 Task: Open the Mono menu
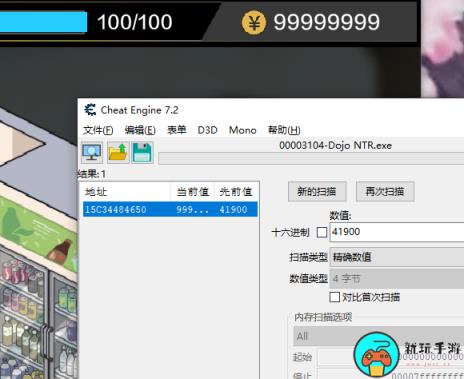243,130
